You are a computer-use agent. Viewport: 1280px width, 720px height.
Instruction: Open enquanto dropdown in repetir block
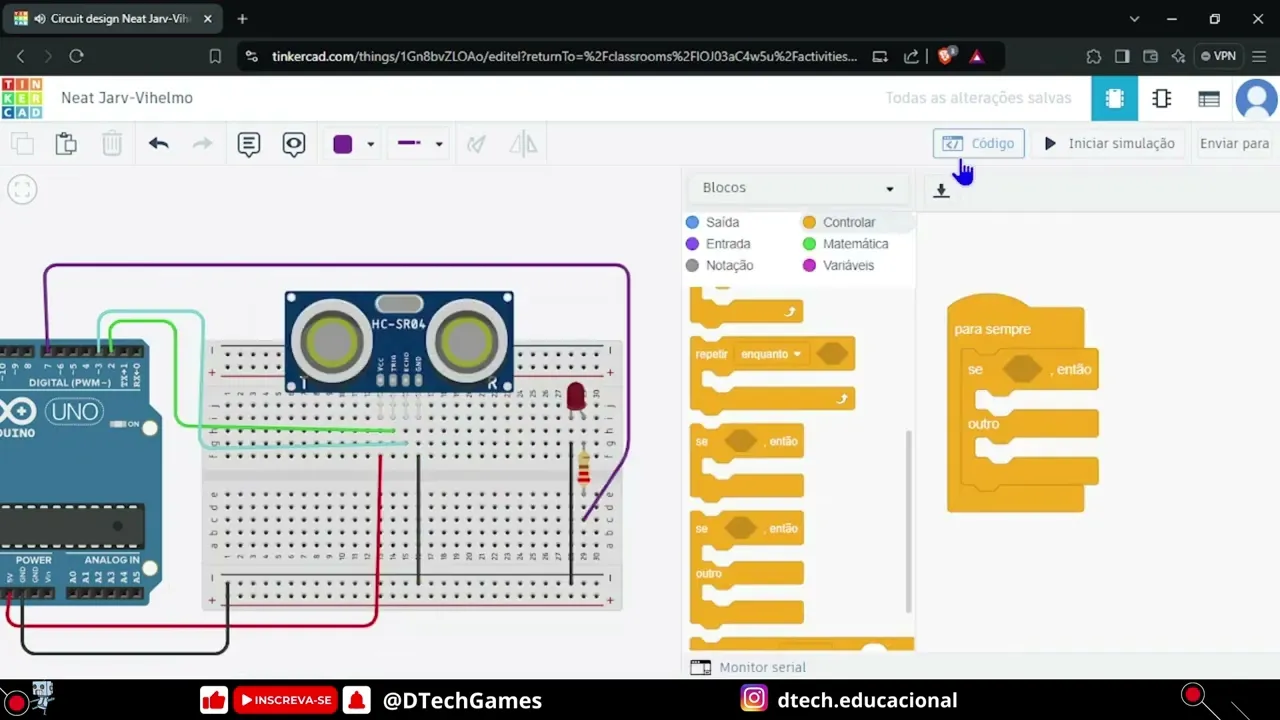coord(772,354)
